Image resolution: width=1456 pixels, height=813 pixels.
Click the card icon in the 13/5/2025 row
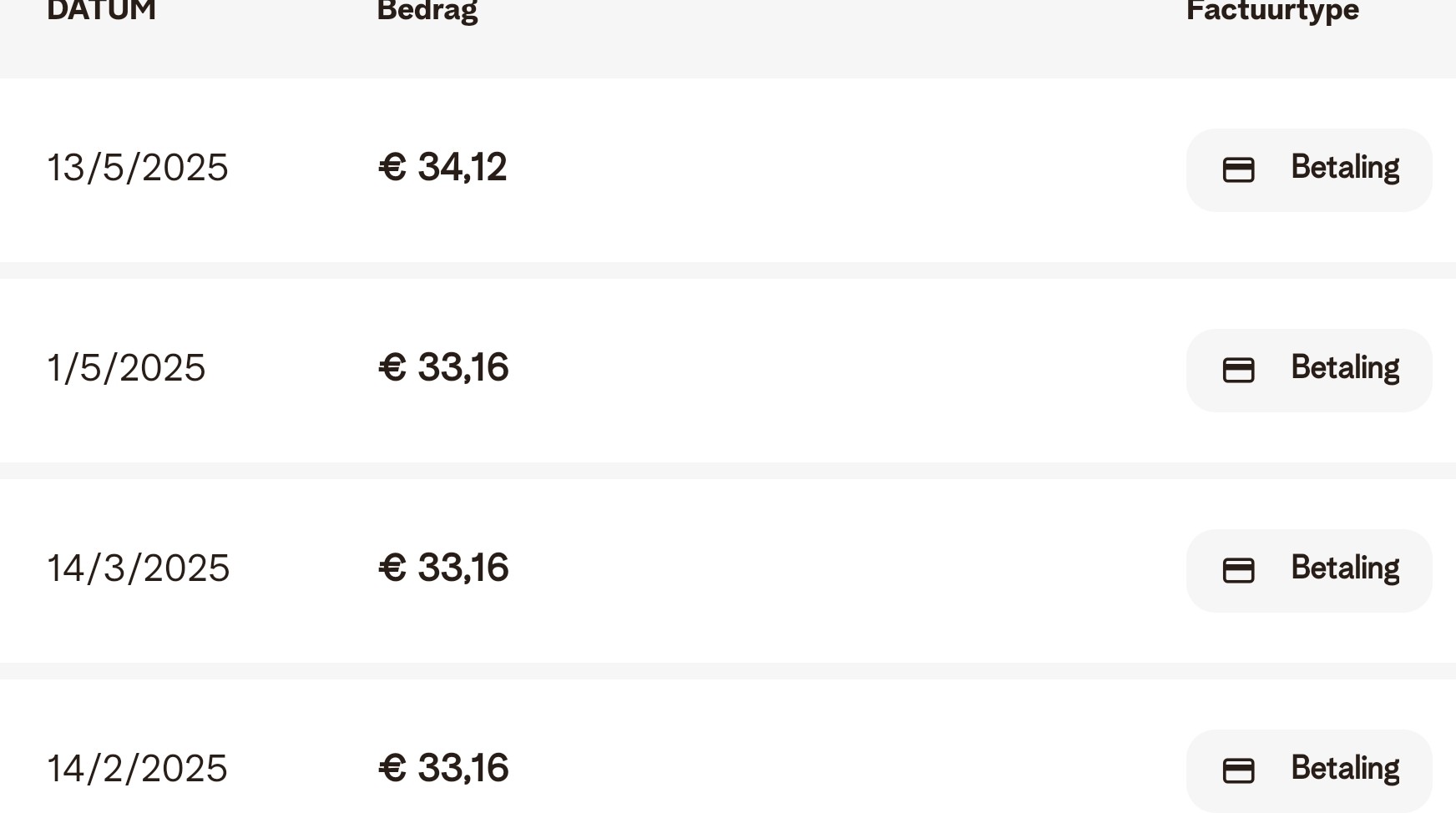pyautogui.click(x=1238, y=170)
